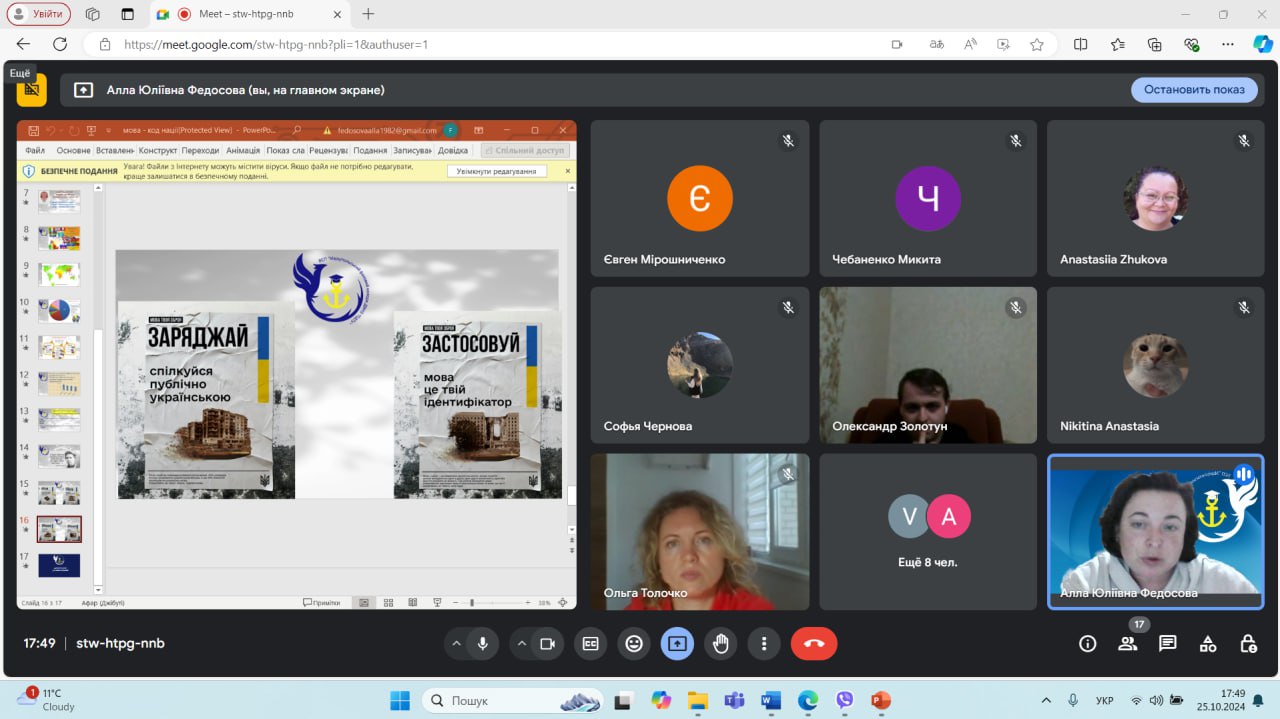The image size is (1280, 719).
Task: Toggle the camera in Meet toolbar
Action: (x=547, y=643)
